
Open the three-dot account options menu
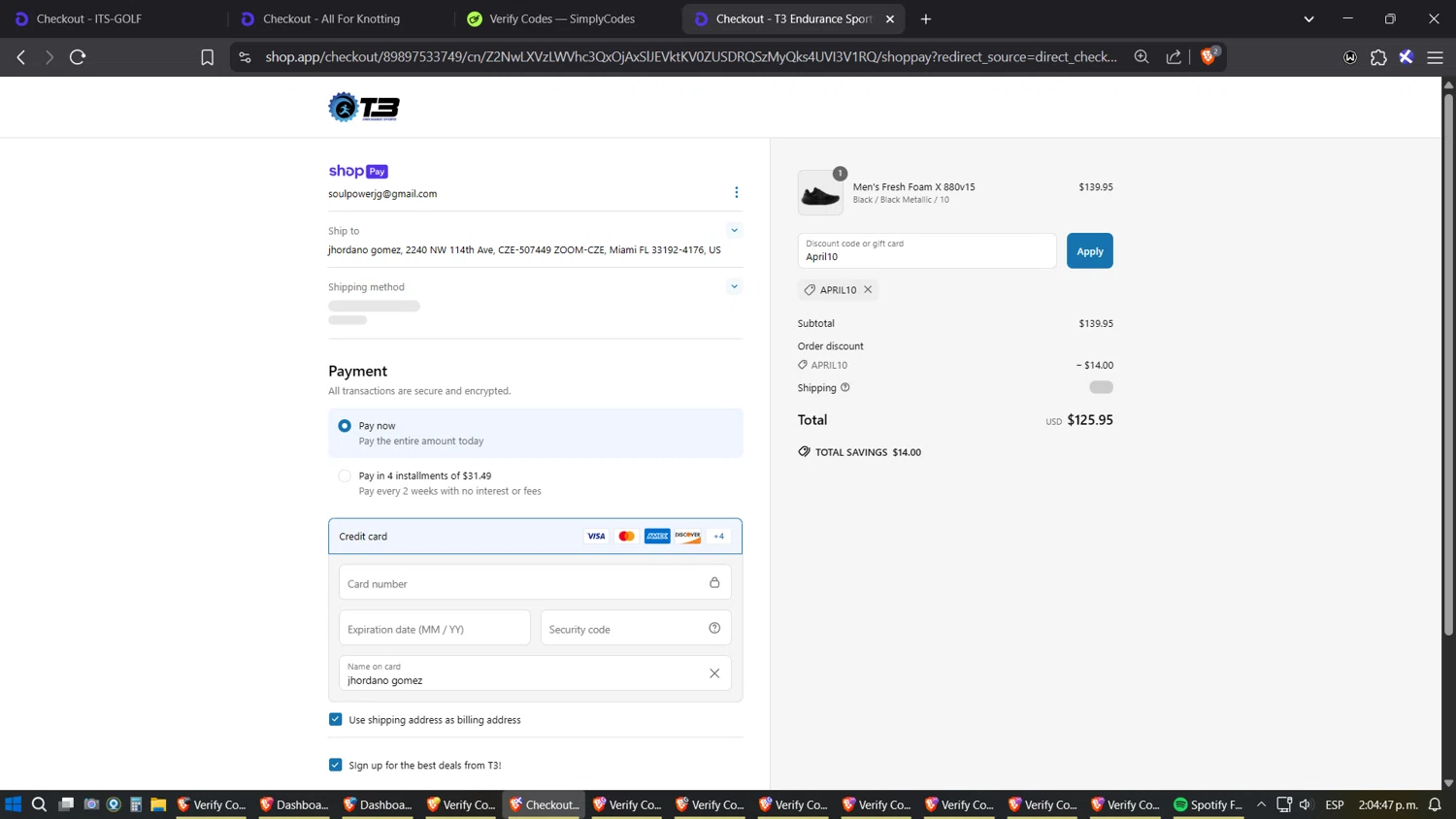(x=736, y=192)
